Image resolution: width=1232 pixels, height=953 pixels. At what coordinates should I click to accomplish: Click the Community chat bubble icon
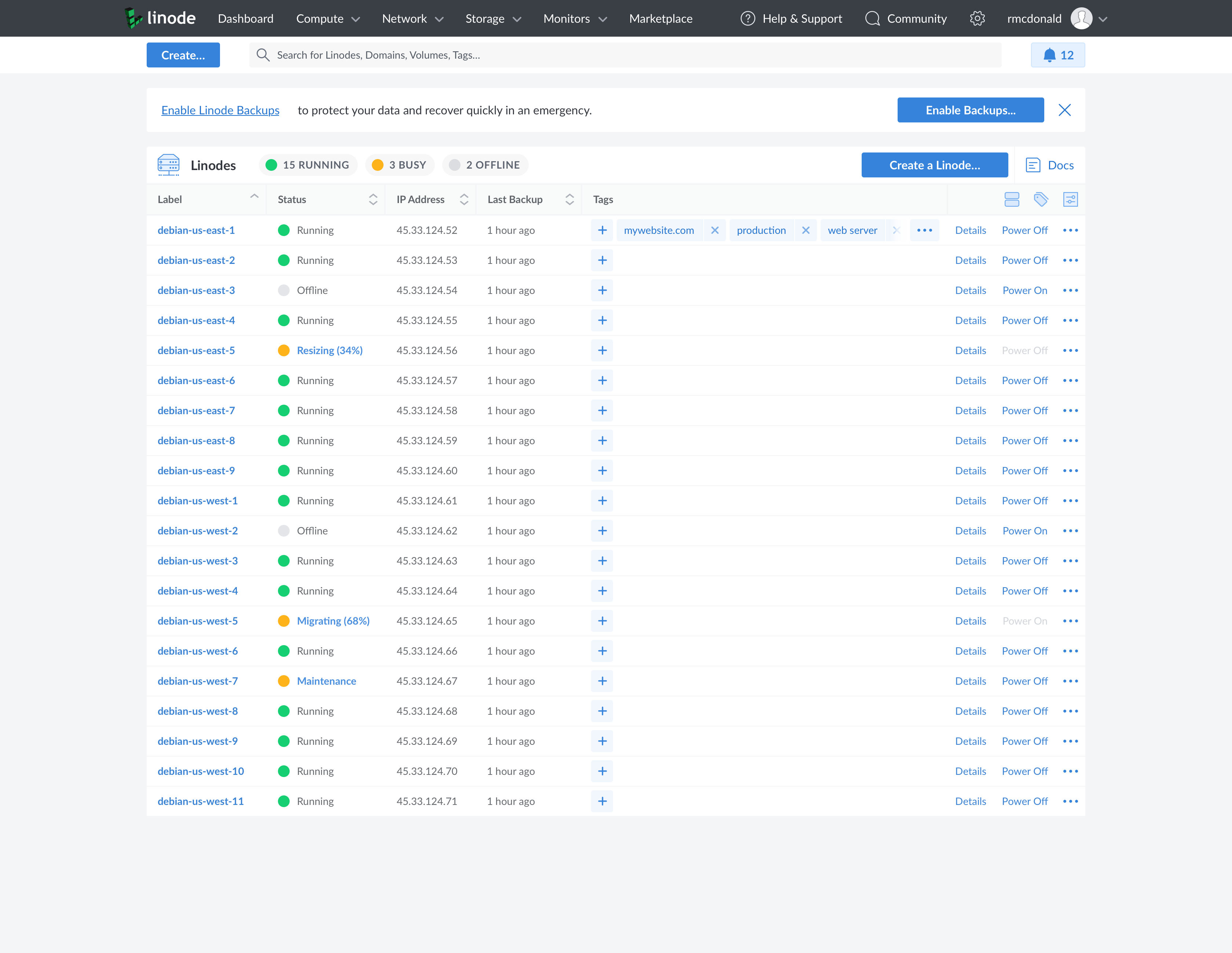(x=873, y=19)
